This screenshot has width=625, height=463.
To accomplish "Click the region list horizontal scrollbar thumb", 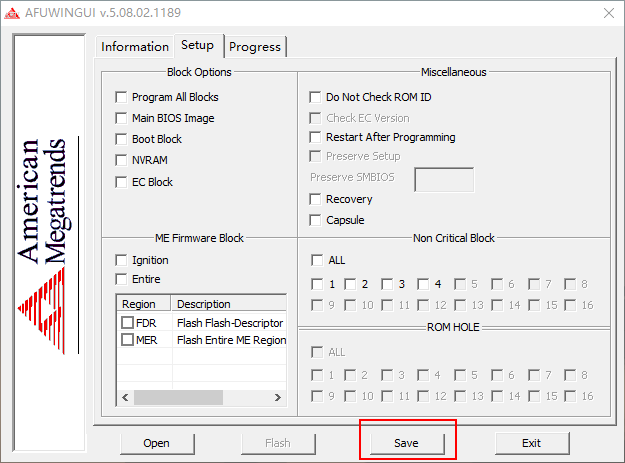I will coord(179,398).
